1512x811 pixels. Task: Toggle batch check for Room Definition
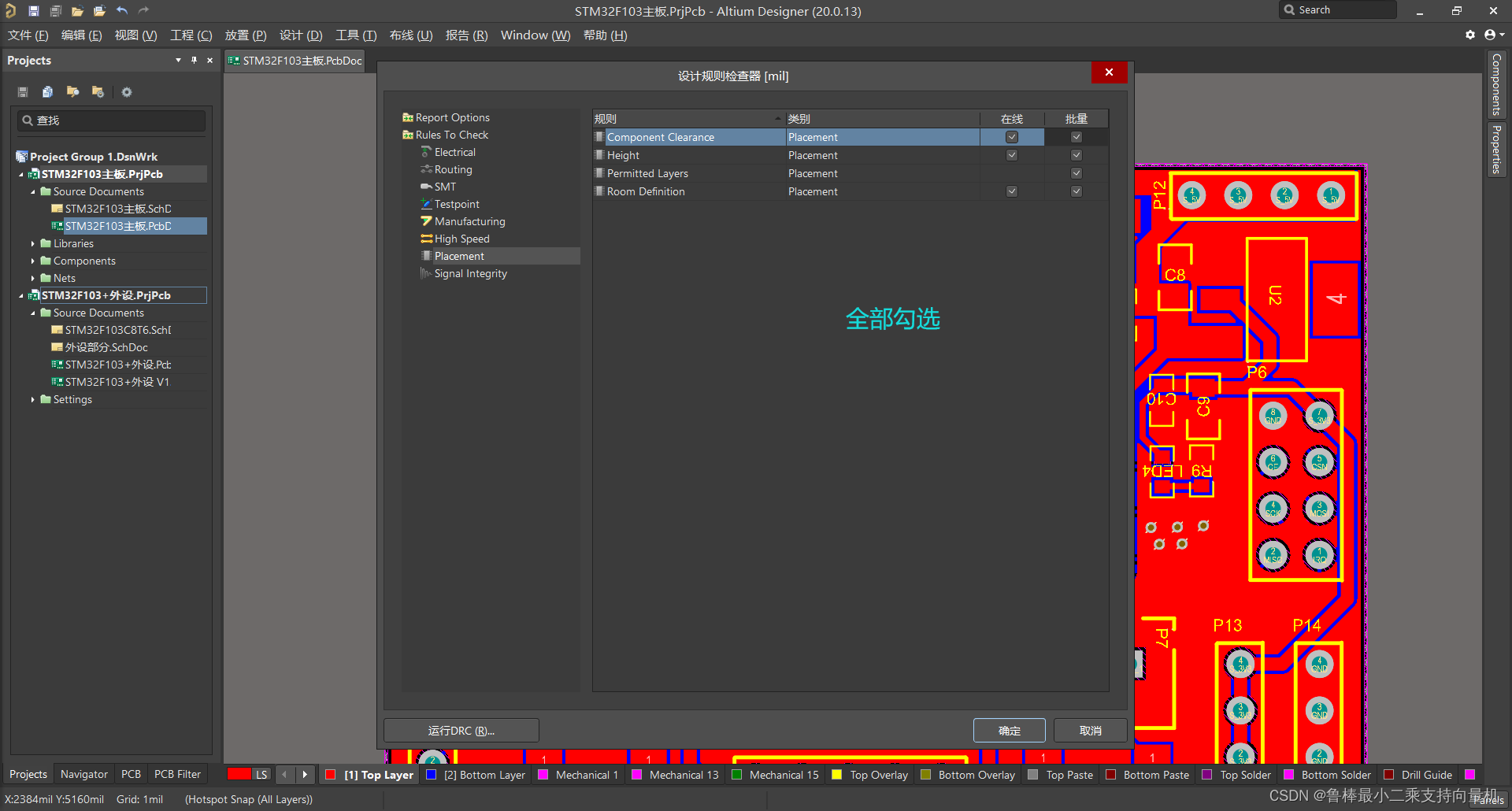click(1077, 191)
